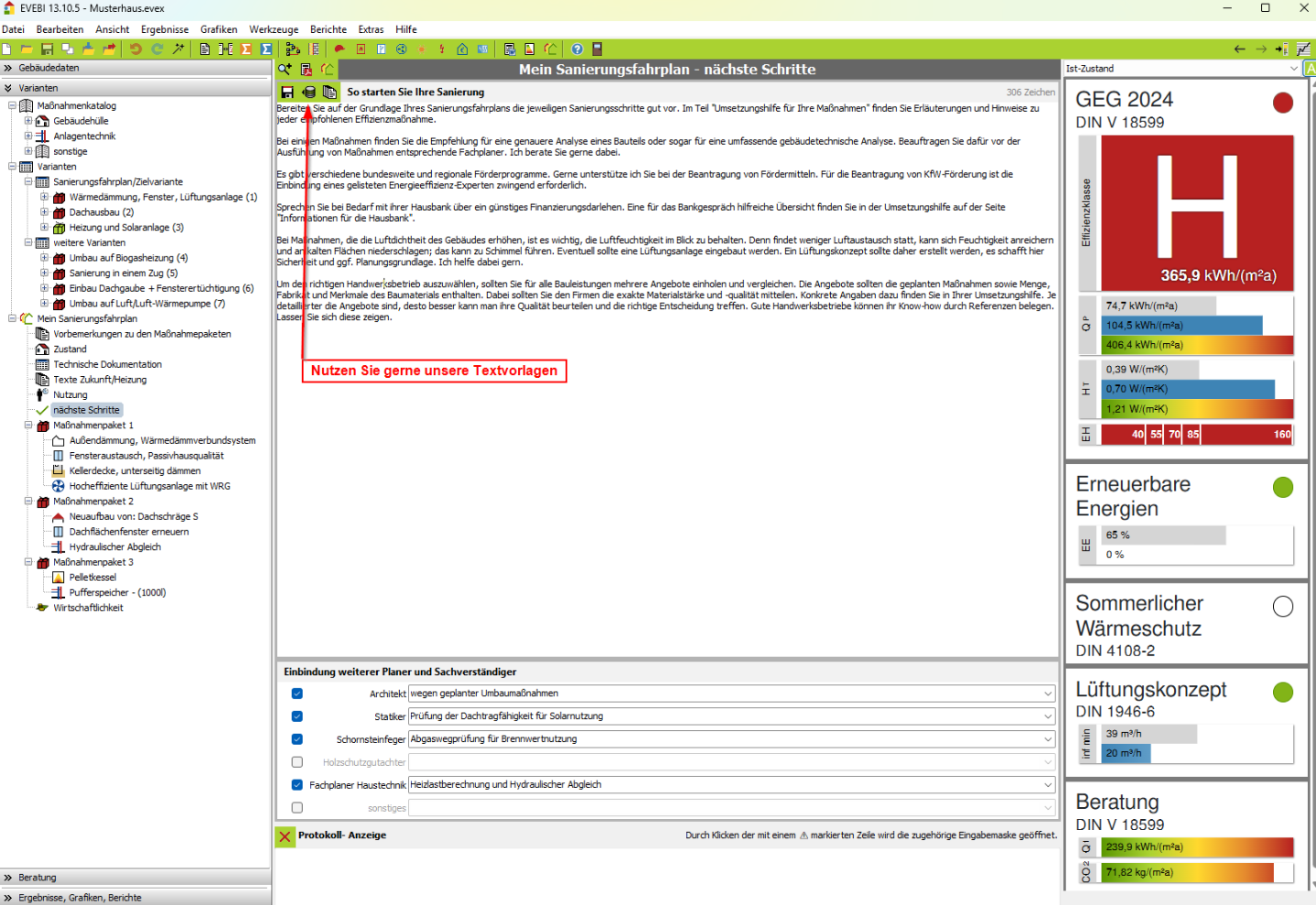Click the calculator icon in main toolbar
Image resolution: width=1316 pixels, height=905 pixels.
click(598, 49)
